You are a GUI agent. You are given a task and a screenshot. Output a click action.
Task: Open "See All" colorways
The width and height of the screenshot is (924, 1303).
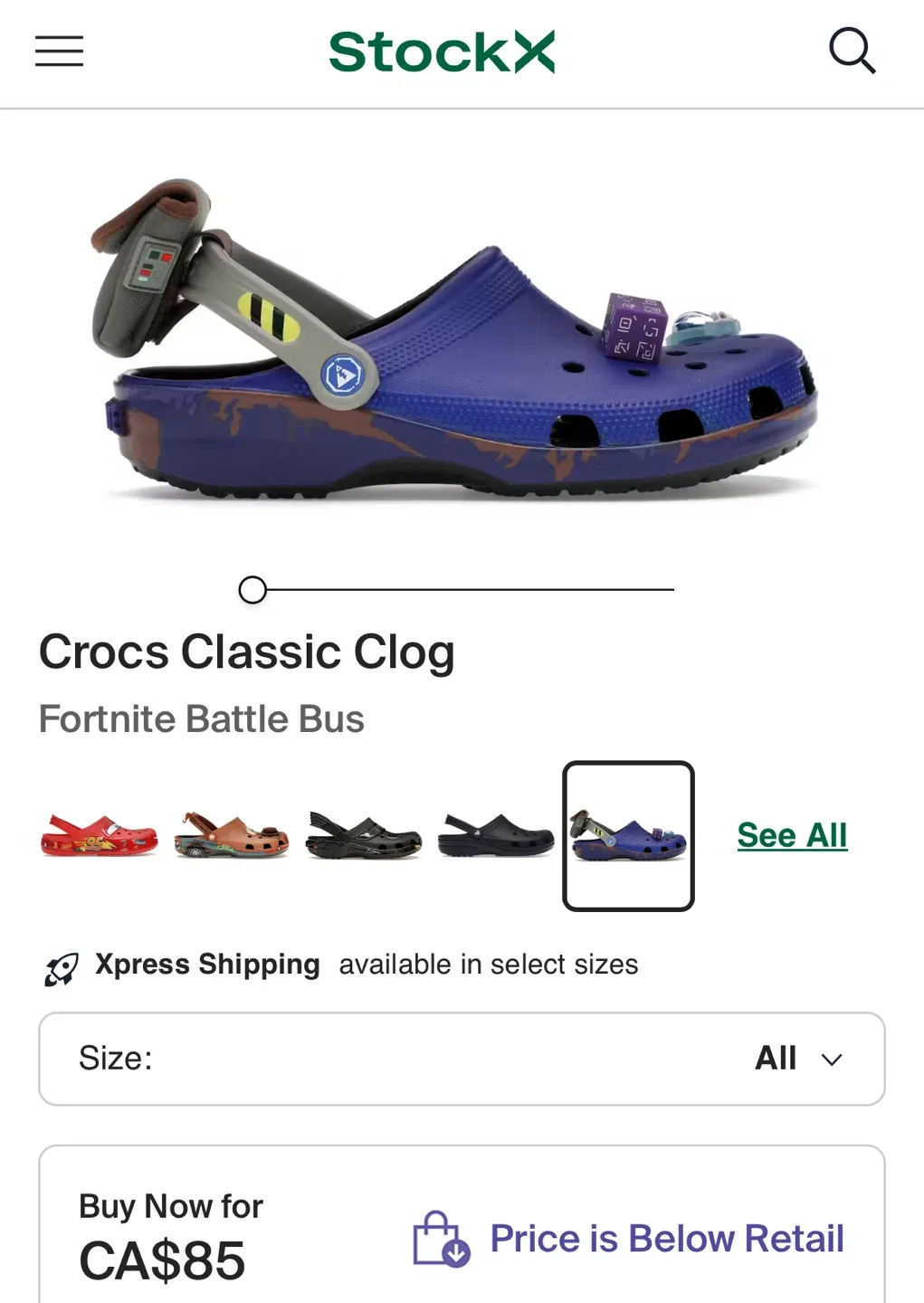pyautogui.click(x=791, y=835)
